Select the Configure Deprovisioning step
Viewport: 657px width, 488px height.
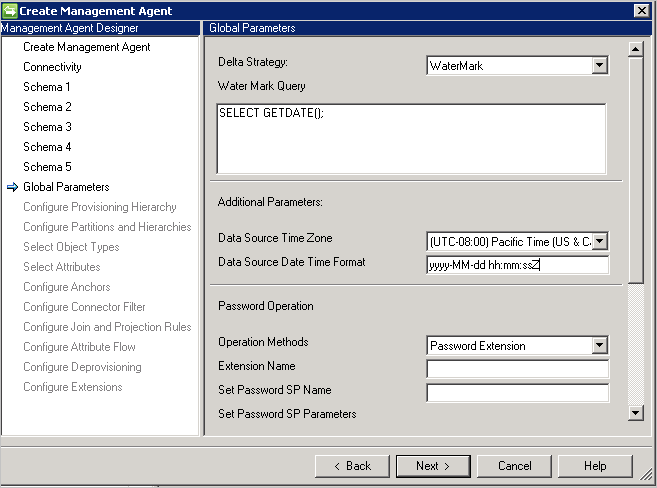pyautogui.click(x=82, y=367)
